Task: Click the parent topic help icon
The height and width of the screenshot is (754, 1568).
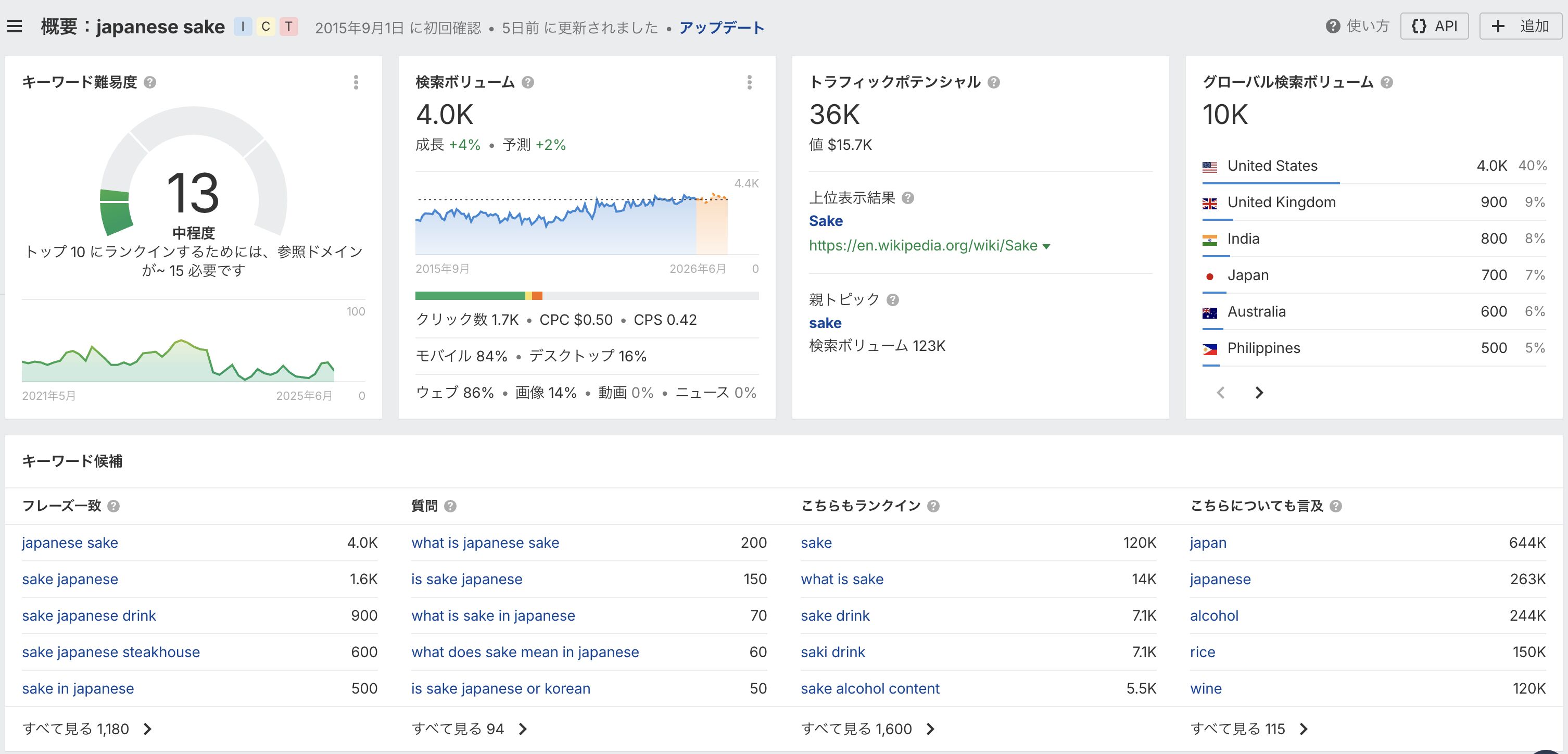Action: 892,299
